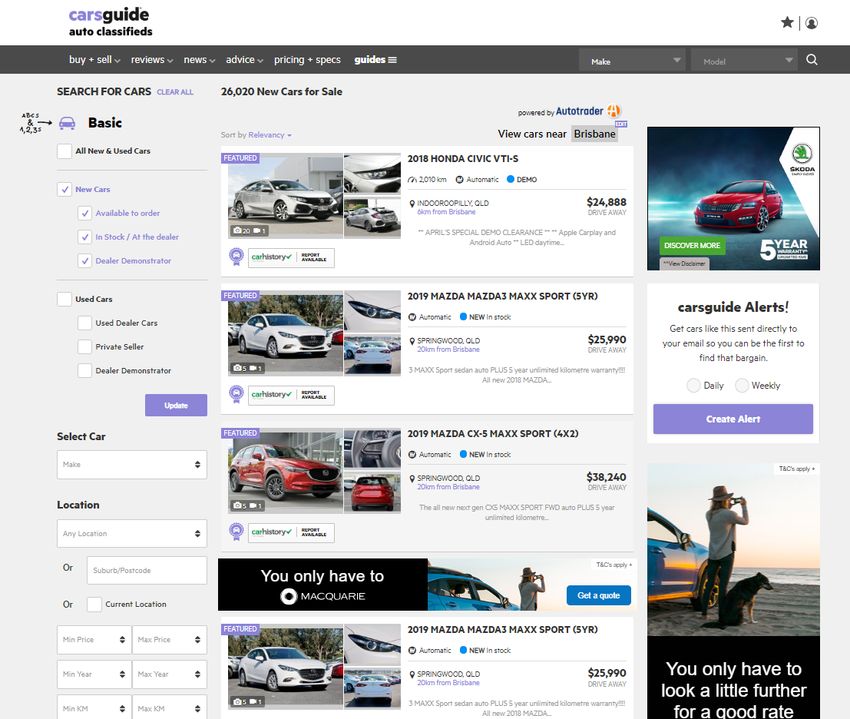
Task: Click the $24,888 price text
Action: tap(606, 202)
